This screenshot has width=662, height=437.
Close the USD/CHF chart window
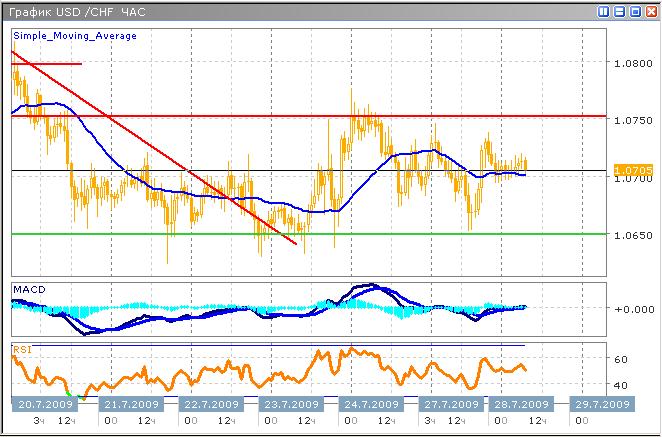650,12
